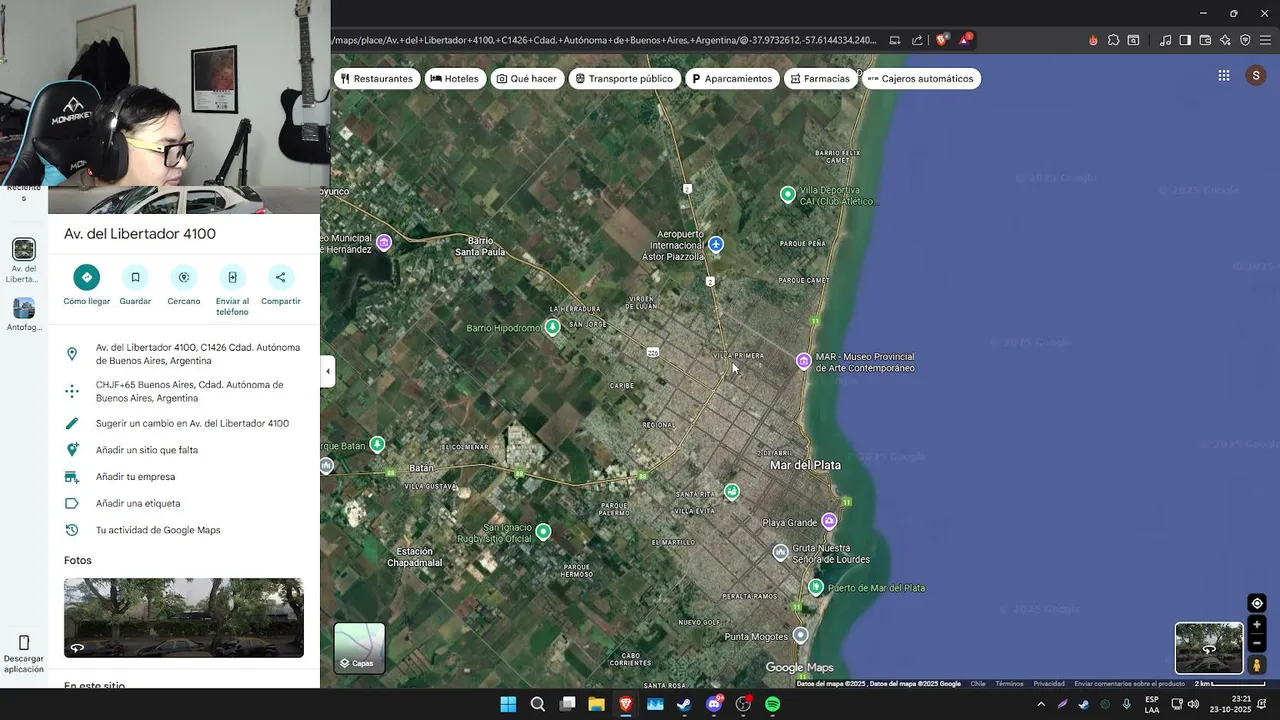Open Discord from the taskbar
Screen dimensions: 1280x720
(714, 704)
